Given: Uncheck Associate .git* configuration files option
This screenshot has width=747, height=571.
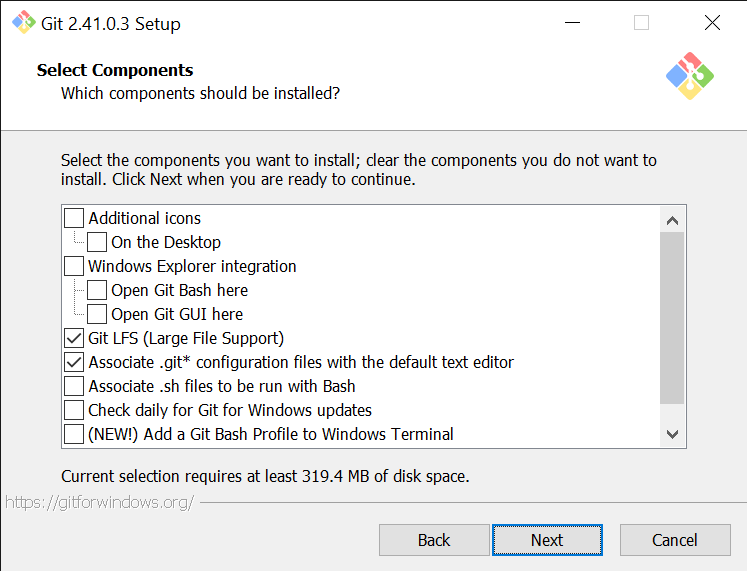Looking at the screenshot, I should click(x=74, y=362).
